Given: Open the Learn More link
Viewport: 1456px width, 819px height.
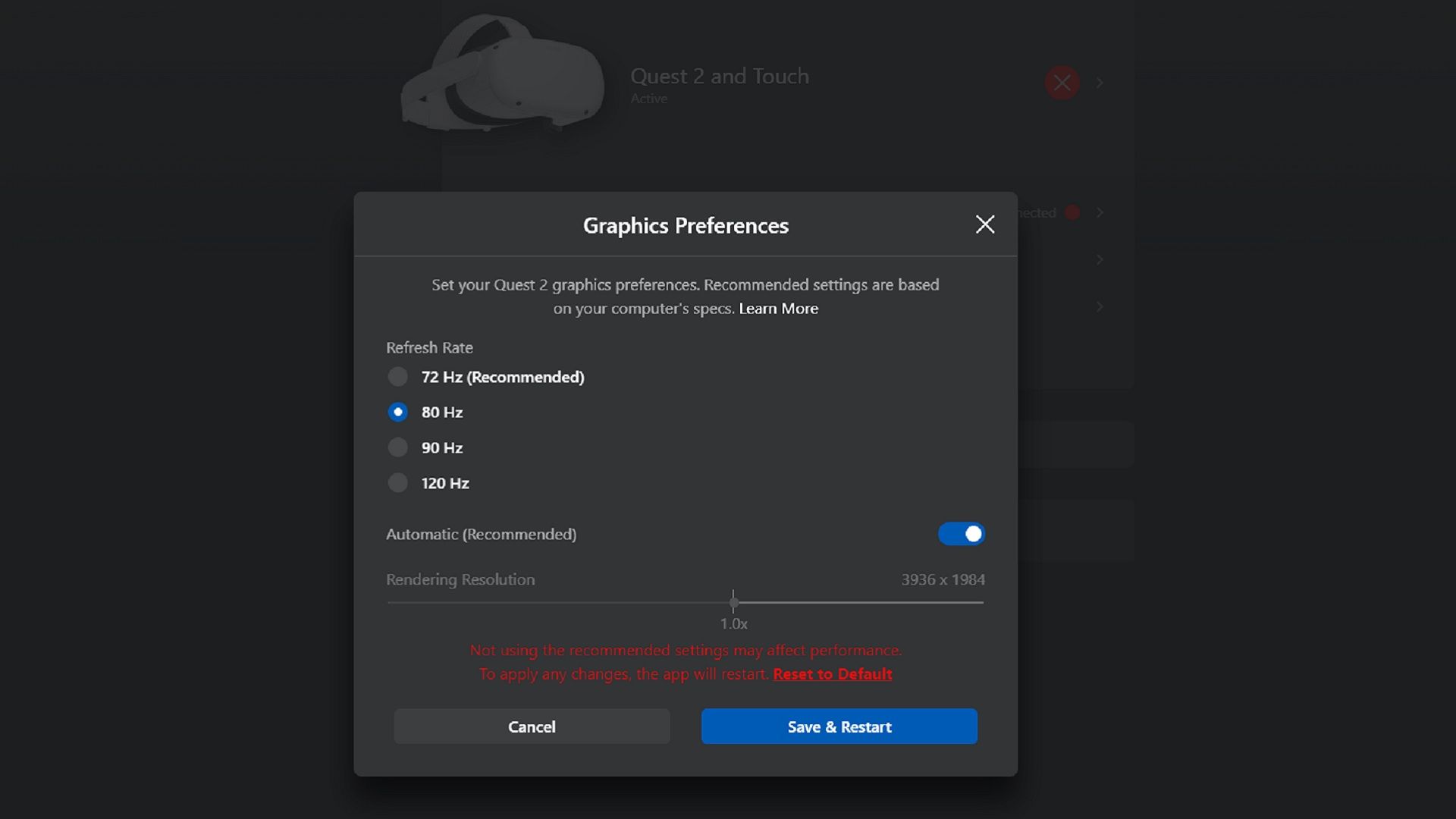Looking at the screenshot, I should tap(778, 309).
